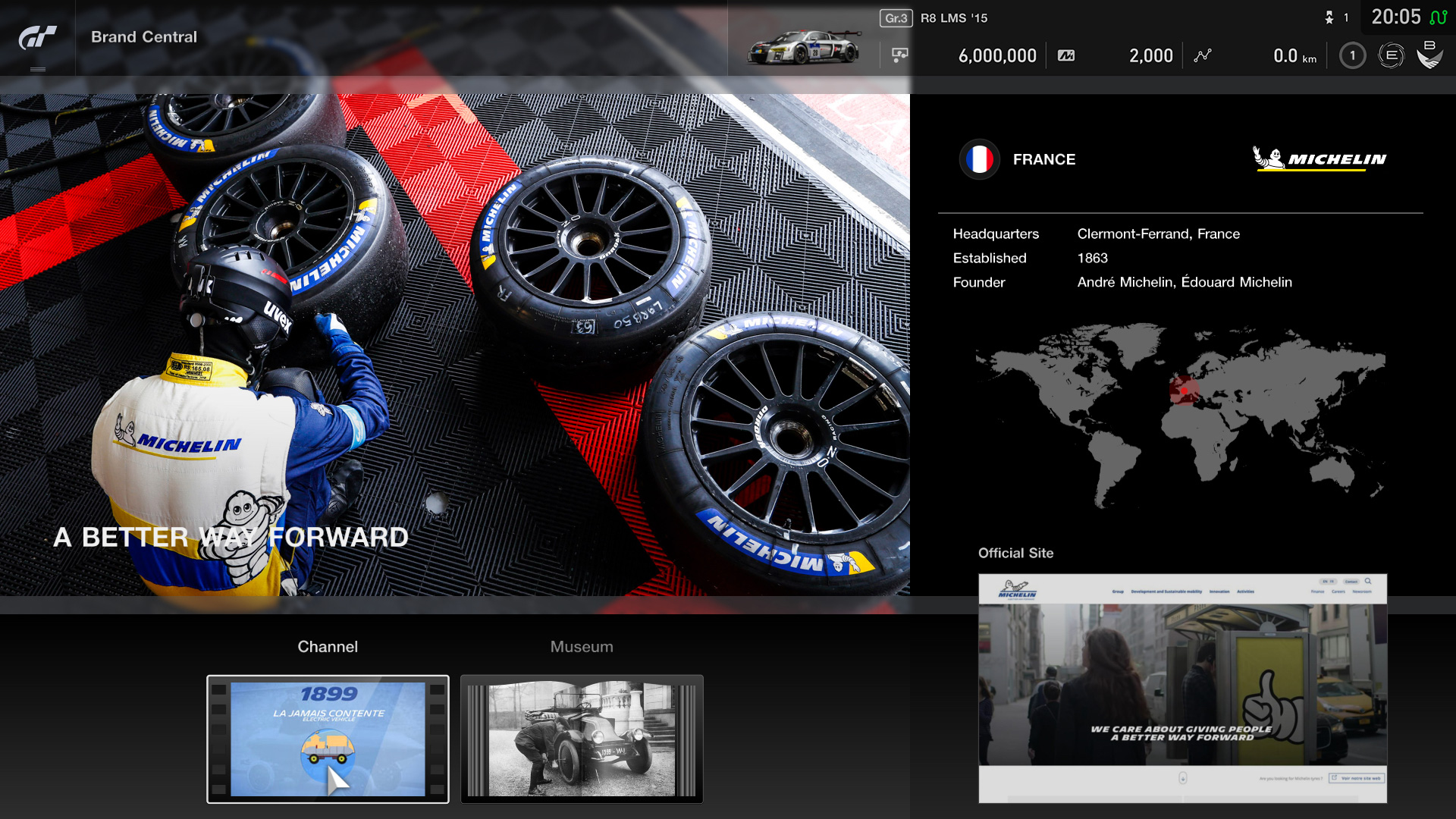
Task: Click the Gran Turismo logo icon
Action: [x=37, y=37]
